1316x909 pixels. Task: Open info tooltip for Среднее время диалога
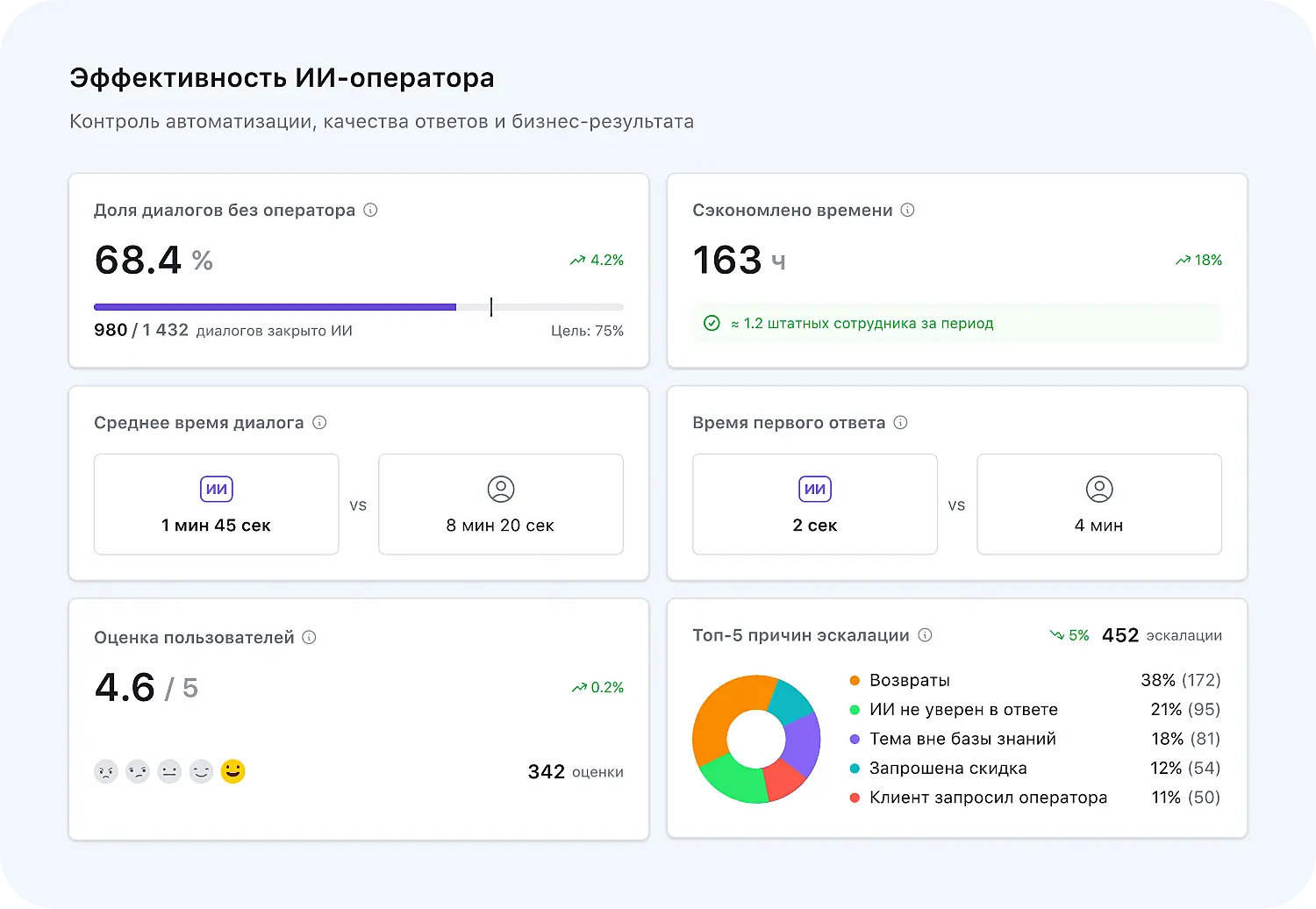pyautogui.click(x=319, y=422)
